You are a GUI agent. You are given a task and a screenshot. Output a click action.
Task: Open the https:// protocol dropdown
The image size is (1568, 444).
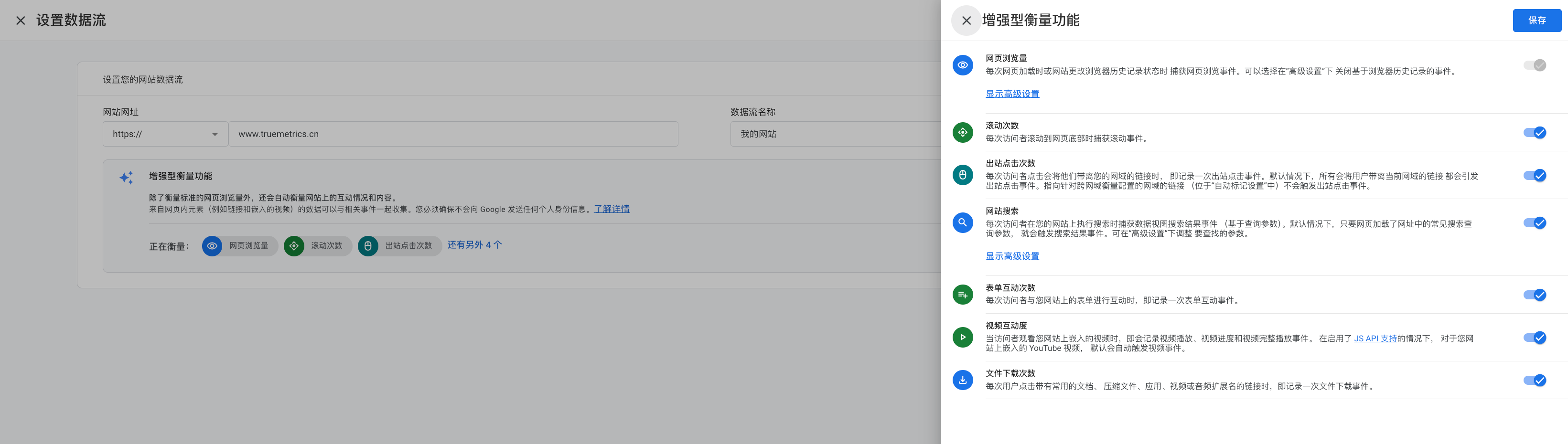(164, 134)
